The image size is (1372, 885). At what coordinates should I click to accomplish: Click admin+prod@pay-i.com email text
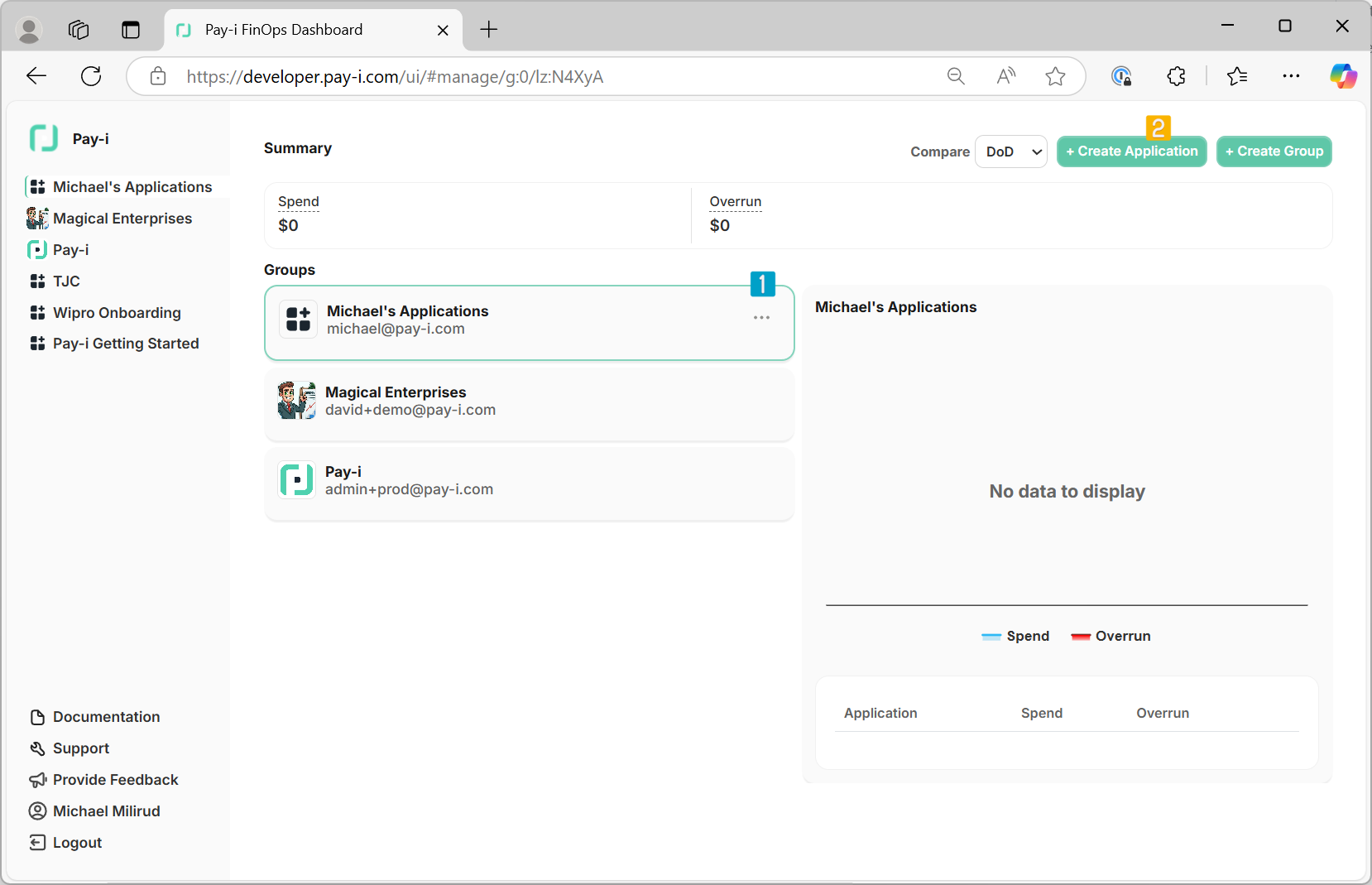click(x=409, y=489)
